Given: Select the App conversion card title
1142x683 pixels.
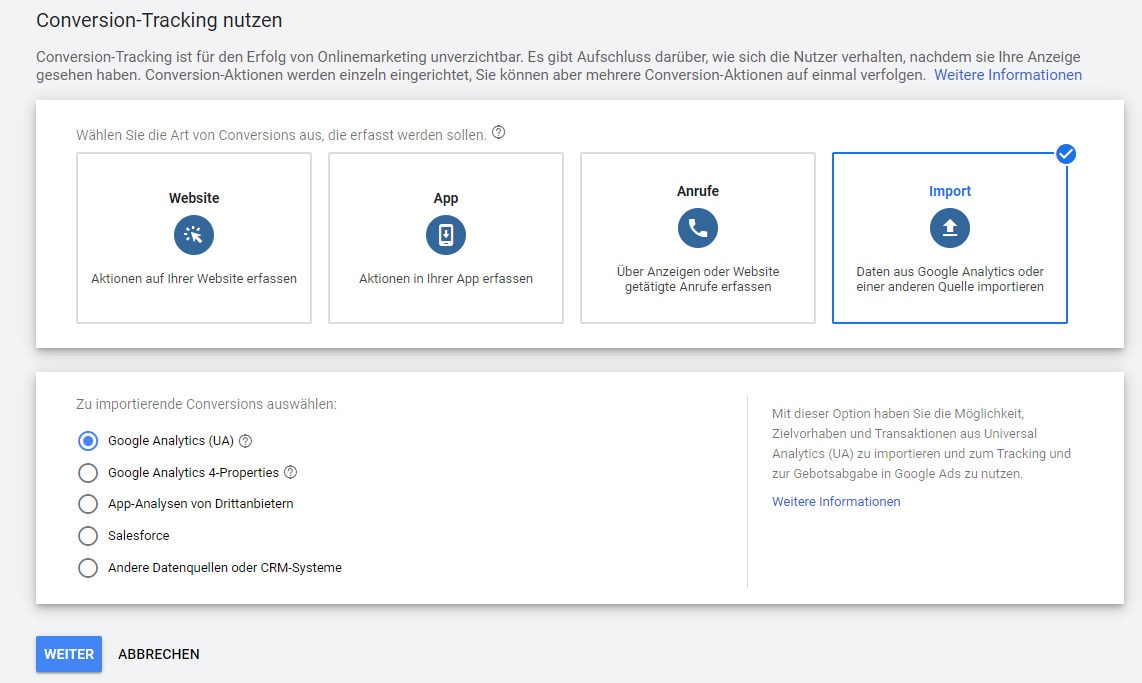Looking at the screenshot, I should (x=446, y=198).
